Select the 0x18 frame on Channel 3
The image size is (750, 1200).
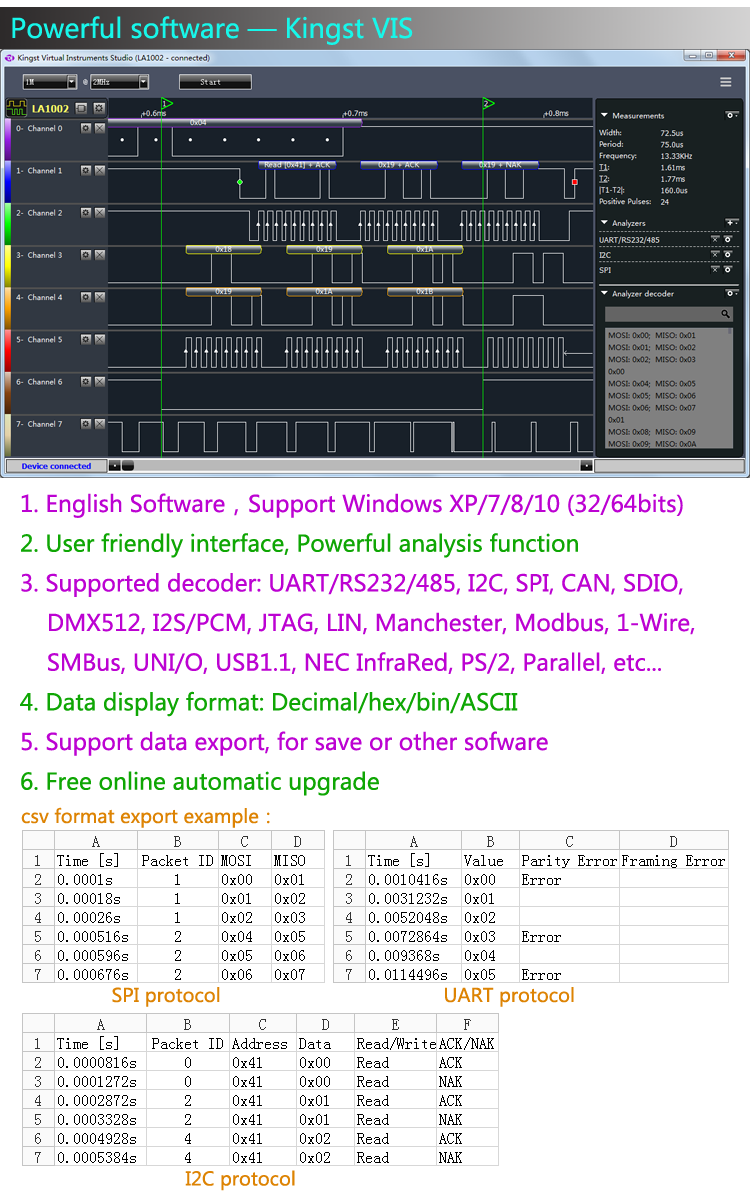[x=223, y=249]
